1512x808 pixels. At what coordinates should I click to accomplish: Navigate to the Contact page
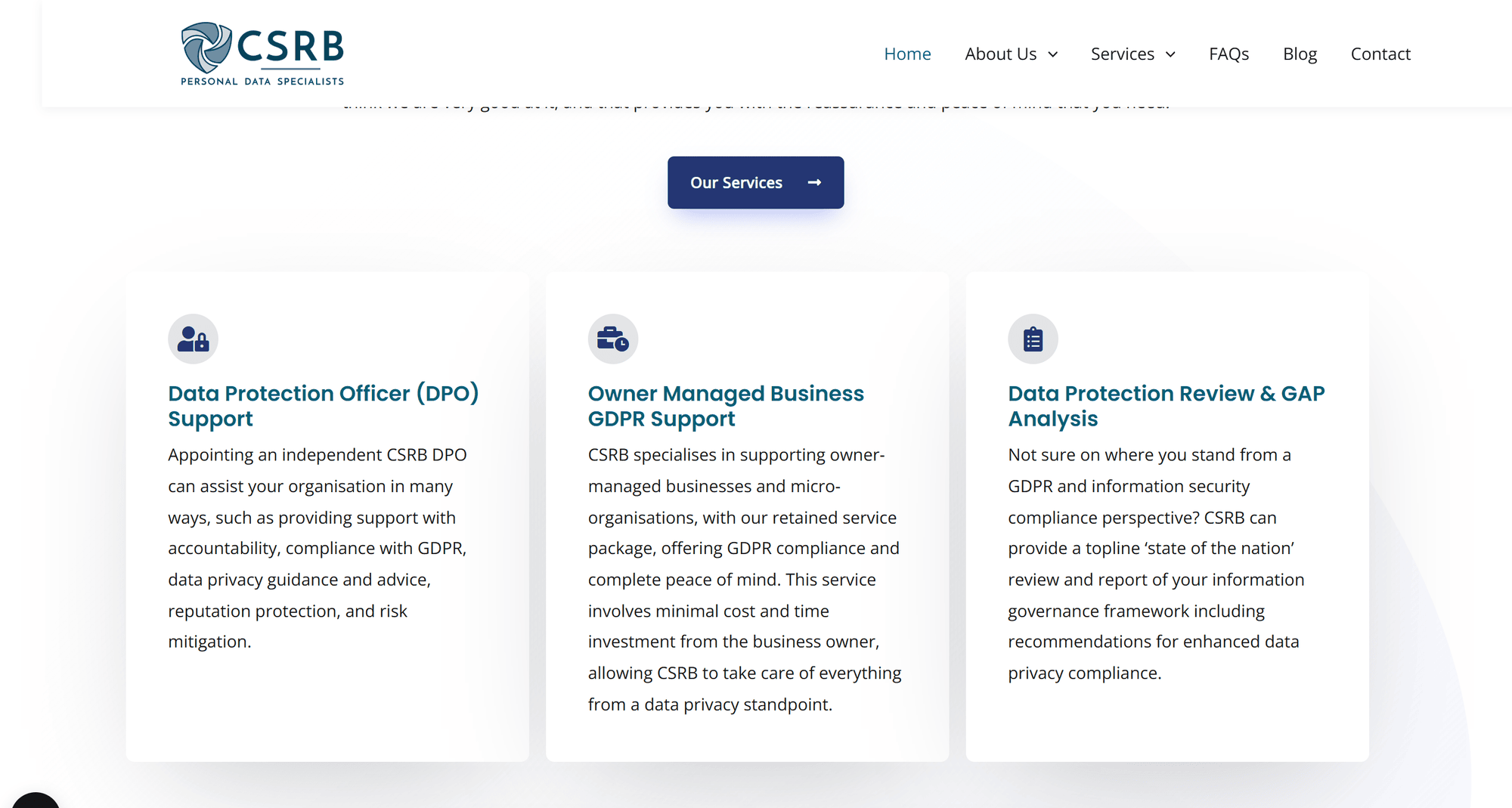(1380, 54)
